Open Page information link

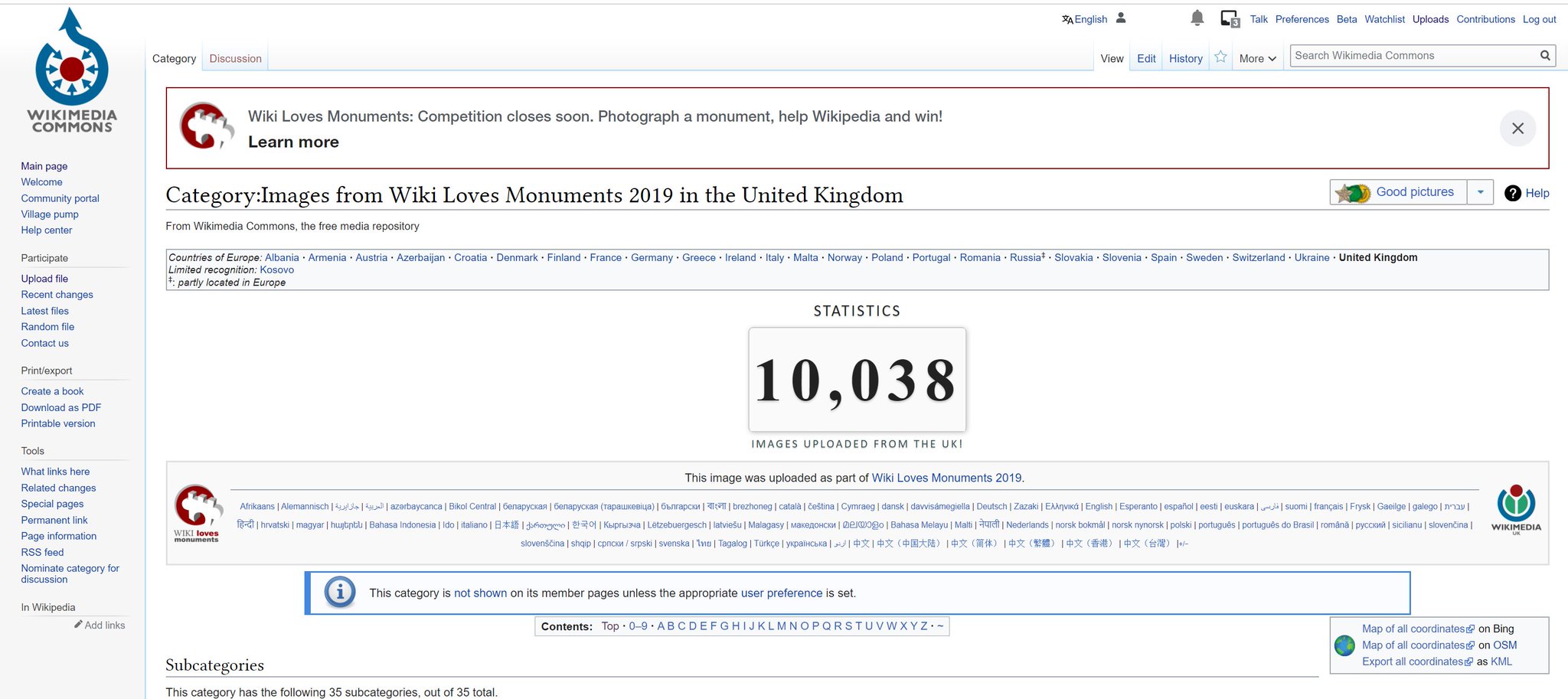[x=59, y=536]
